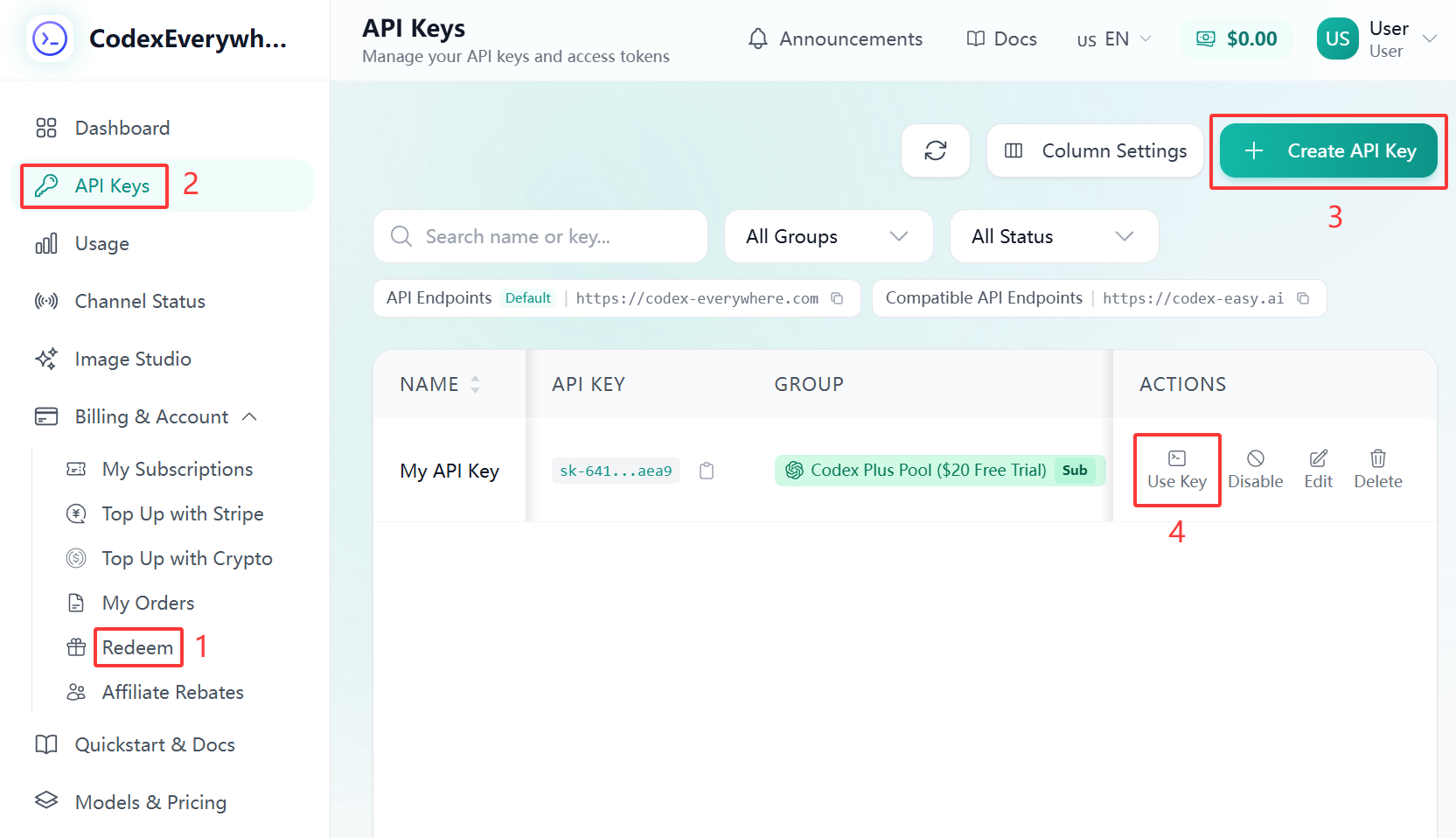Click the Sub badge on the group tag
1456x838 pixels.
click(x=1075, y=471)
